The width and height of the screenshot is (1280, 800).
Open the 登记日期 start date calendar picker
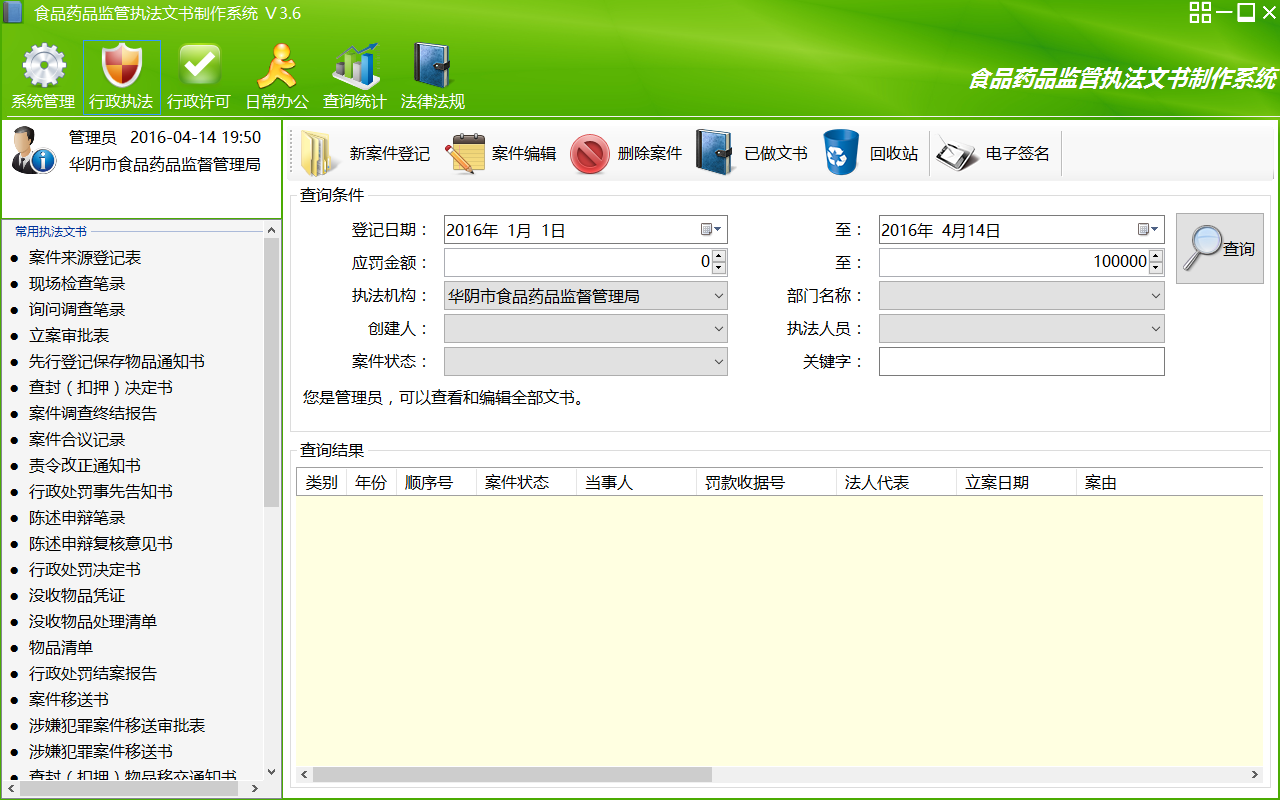click(711, 230)
